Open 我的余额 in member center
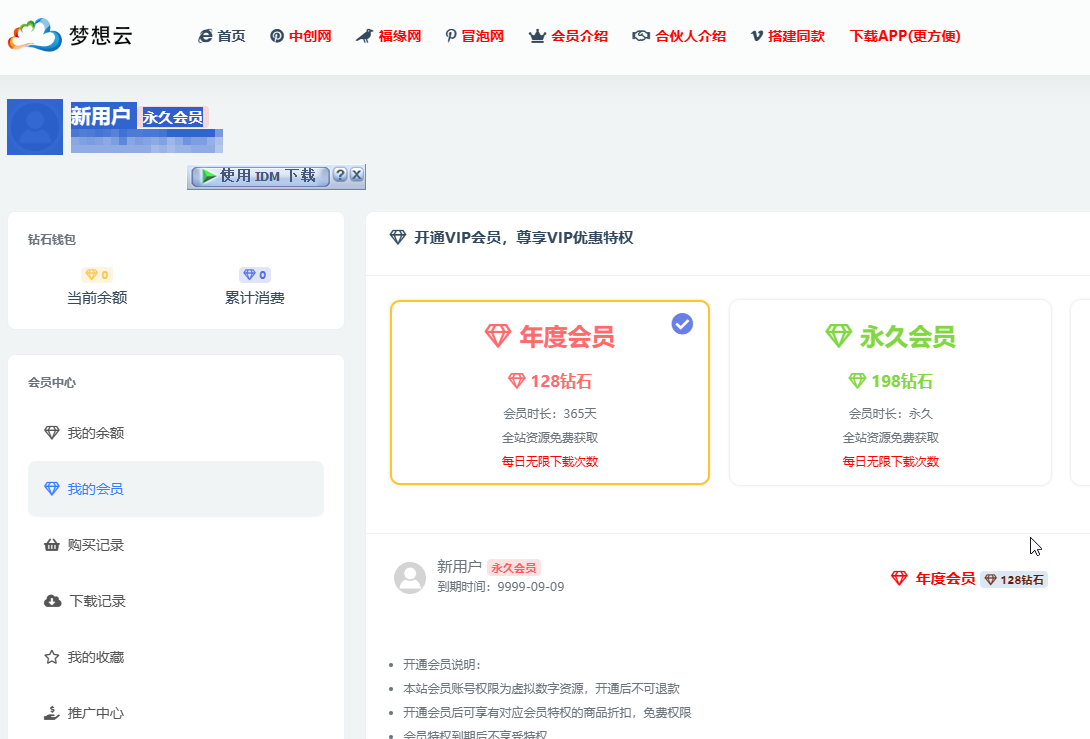This screenshot has width=1090, height=739. 176,433
